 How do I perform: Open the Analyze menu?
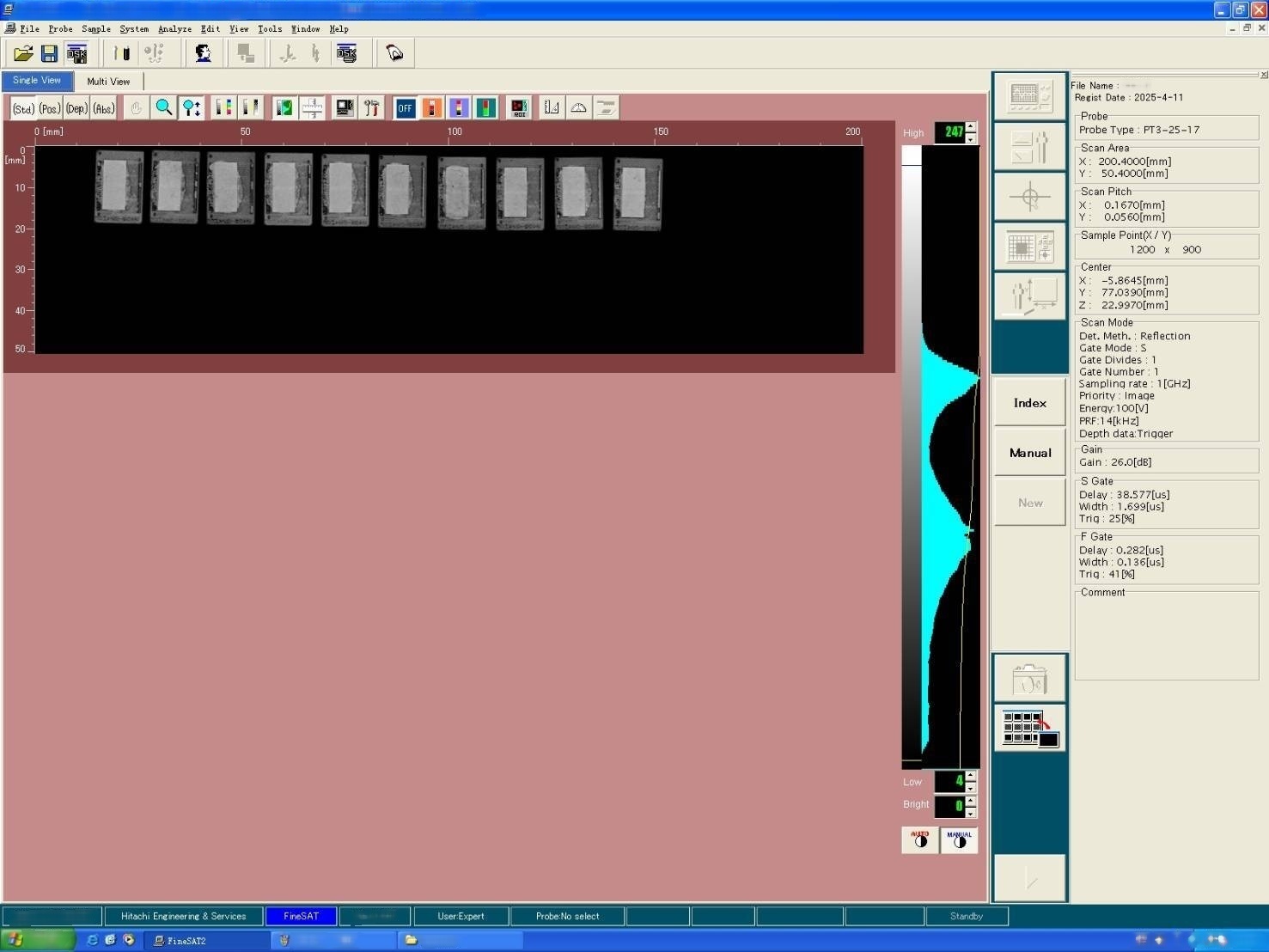point(174,28)
